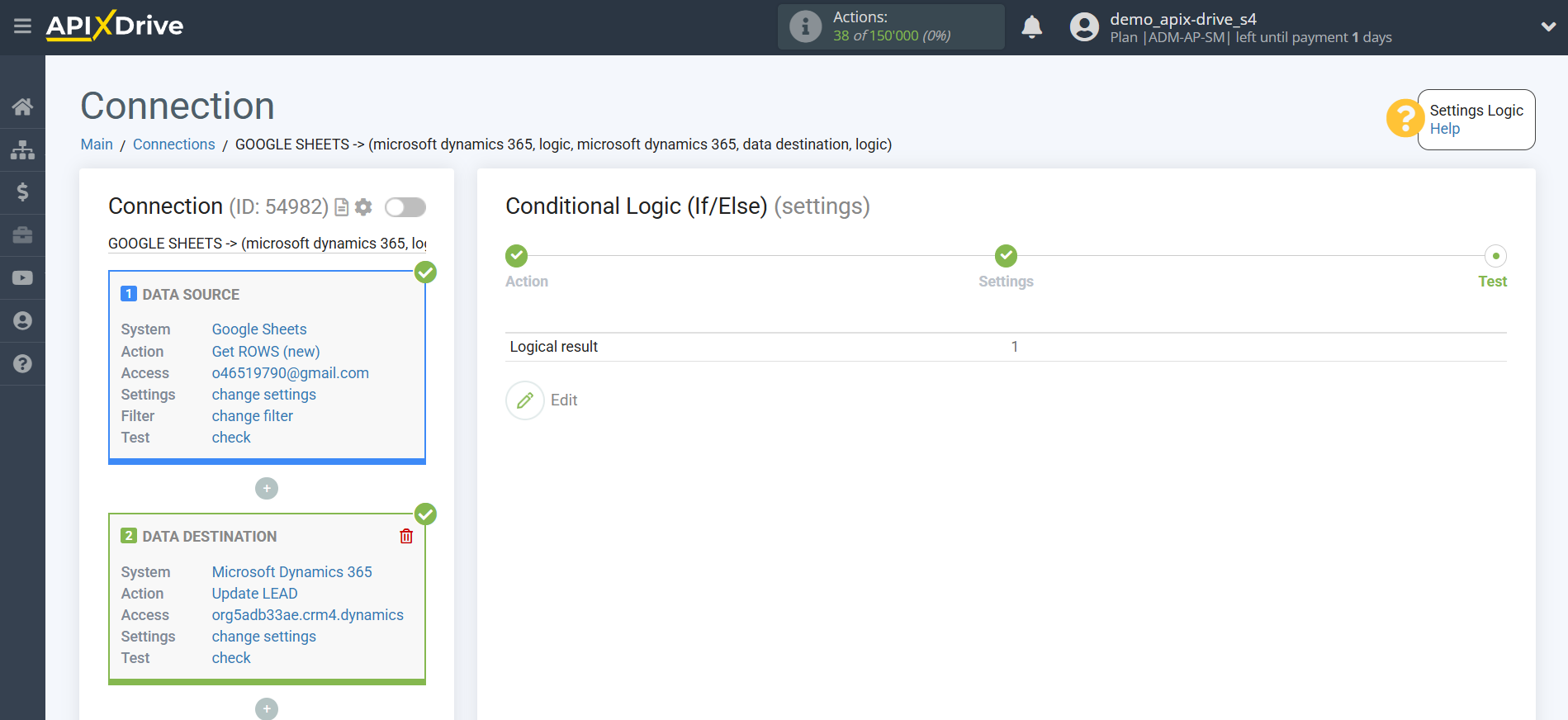Open the briefcase sidebar icon

(x=22, y=235)
